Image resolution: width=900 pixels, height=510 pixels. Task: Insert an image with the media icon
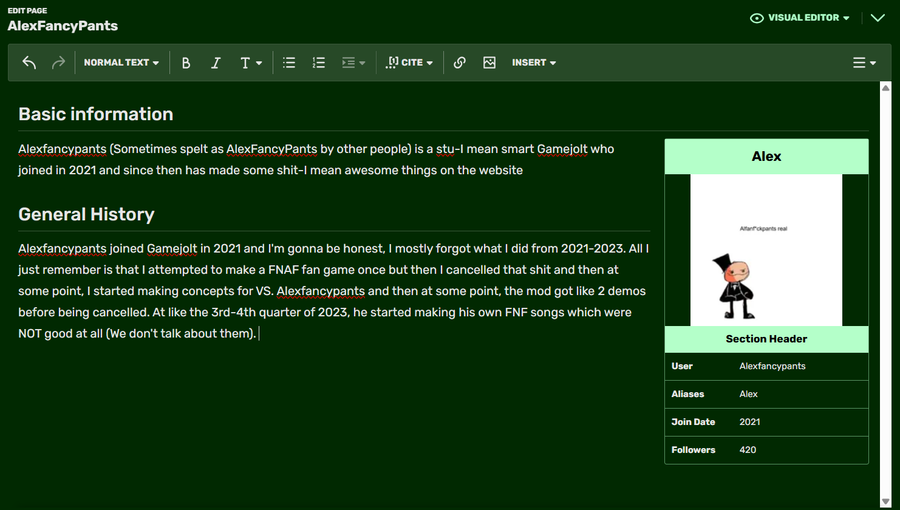(x=489, y=63)
